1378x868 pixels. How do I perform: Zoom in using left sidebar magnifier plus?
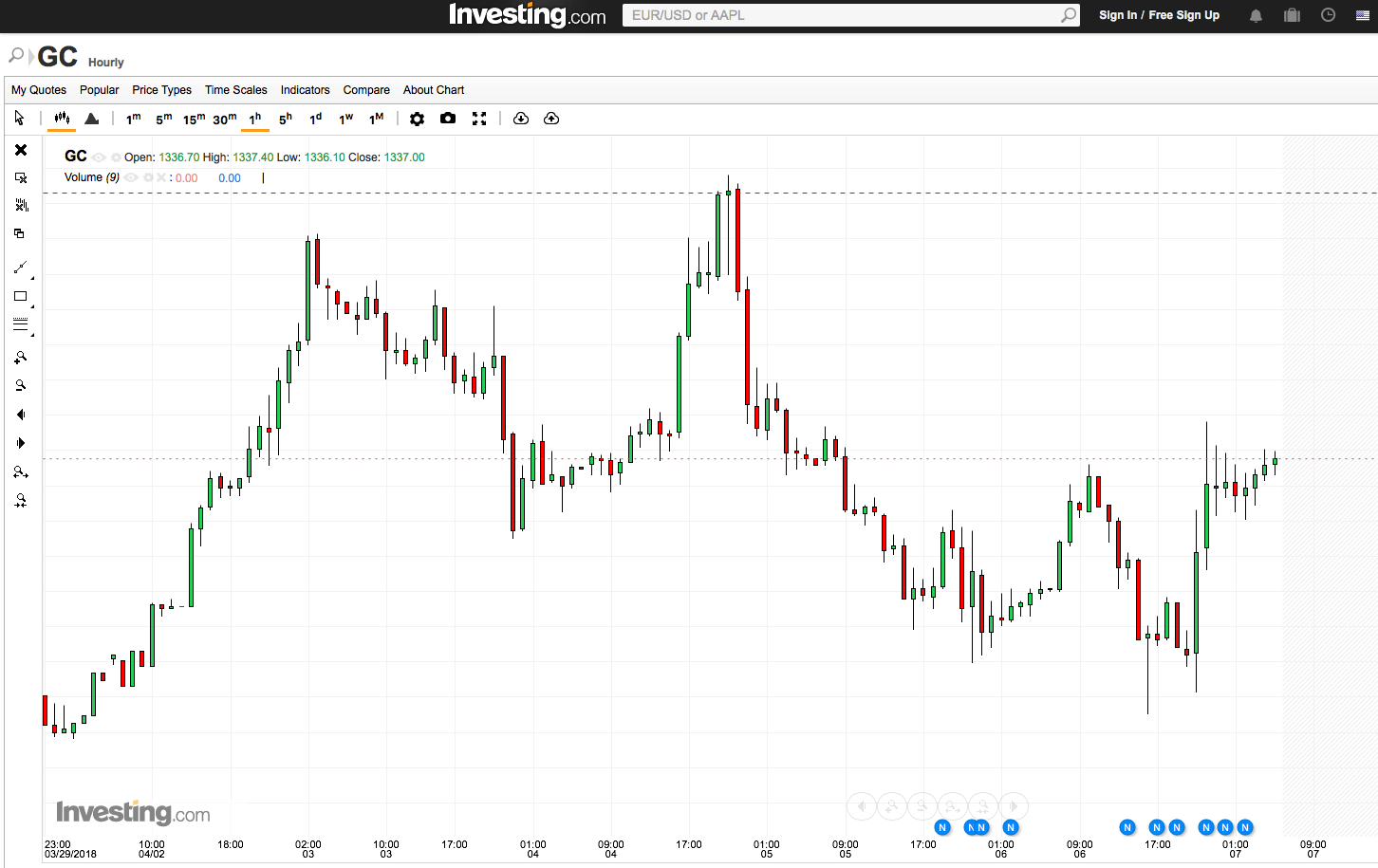click(20, 358)
